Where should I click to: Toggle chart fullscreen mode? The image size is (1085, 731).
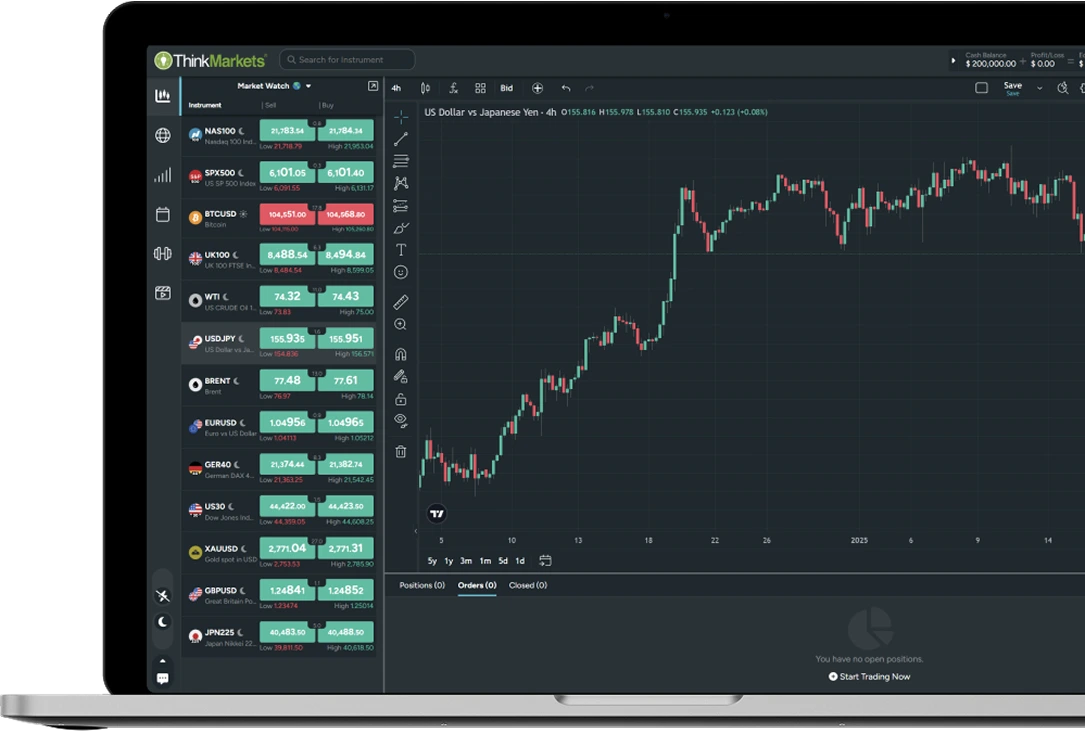tap(981, 88)
